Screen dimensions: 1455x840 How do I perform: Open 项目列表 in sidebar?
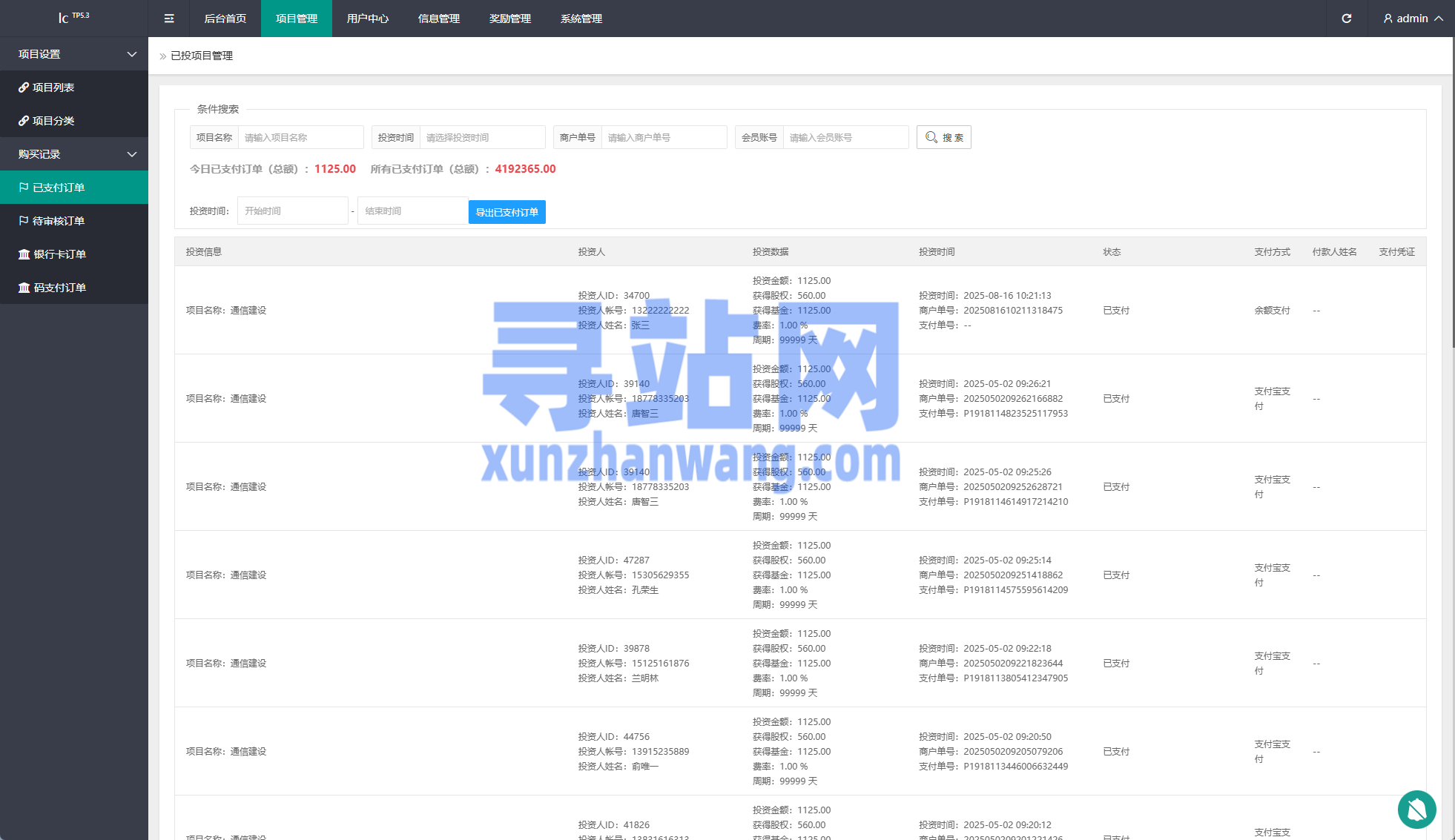click(x=74, y=87)
